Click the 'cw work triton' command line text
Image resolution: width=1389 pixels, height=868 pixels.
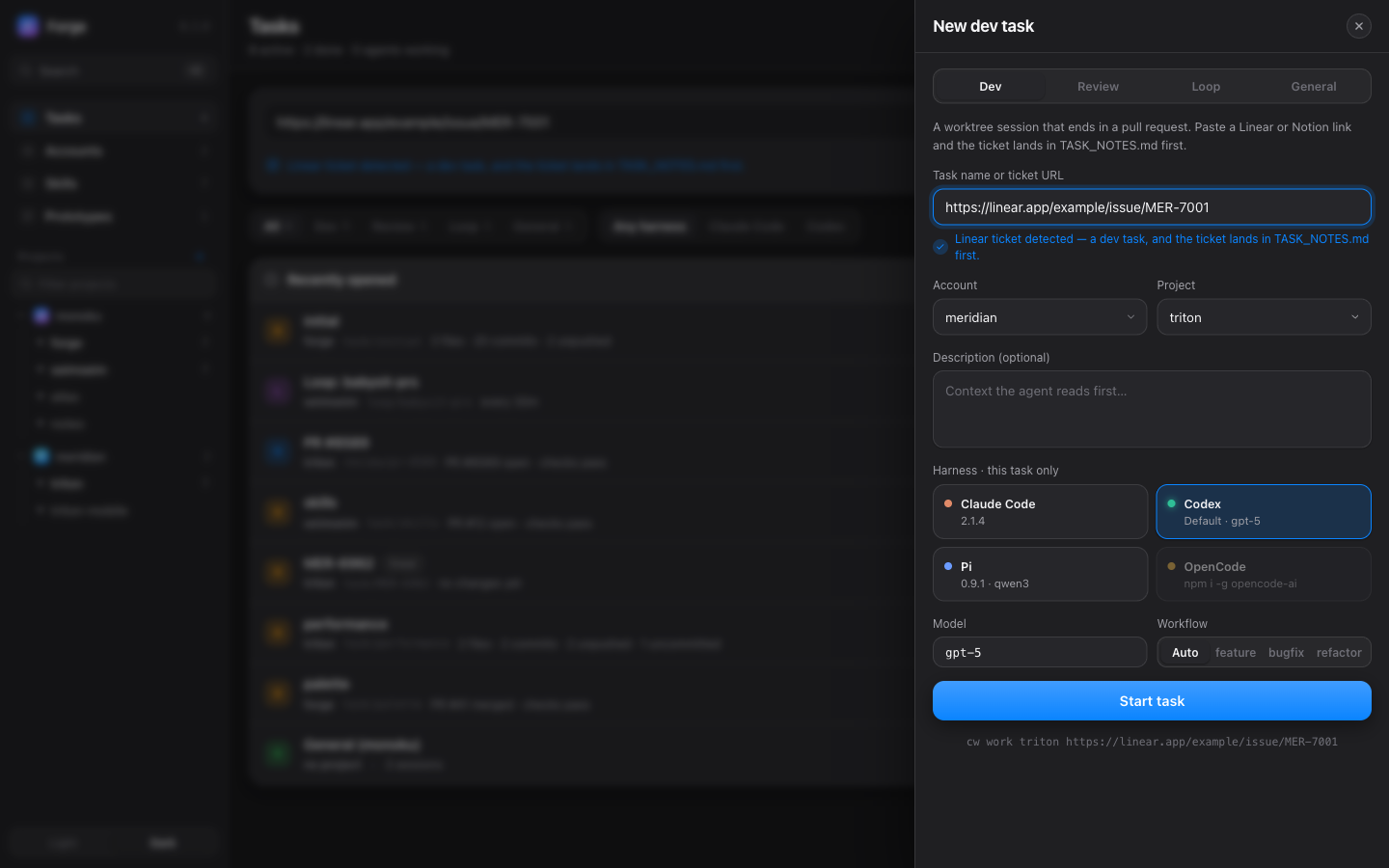(1152, 742)
